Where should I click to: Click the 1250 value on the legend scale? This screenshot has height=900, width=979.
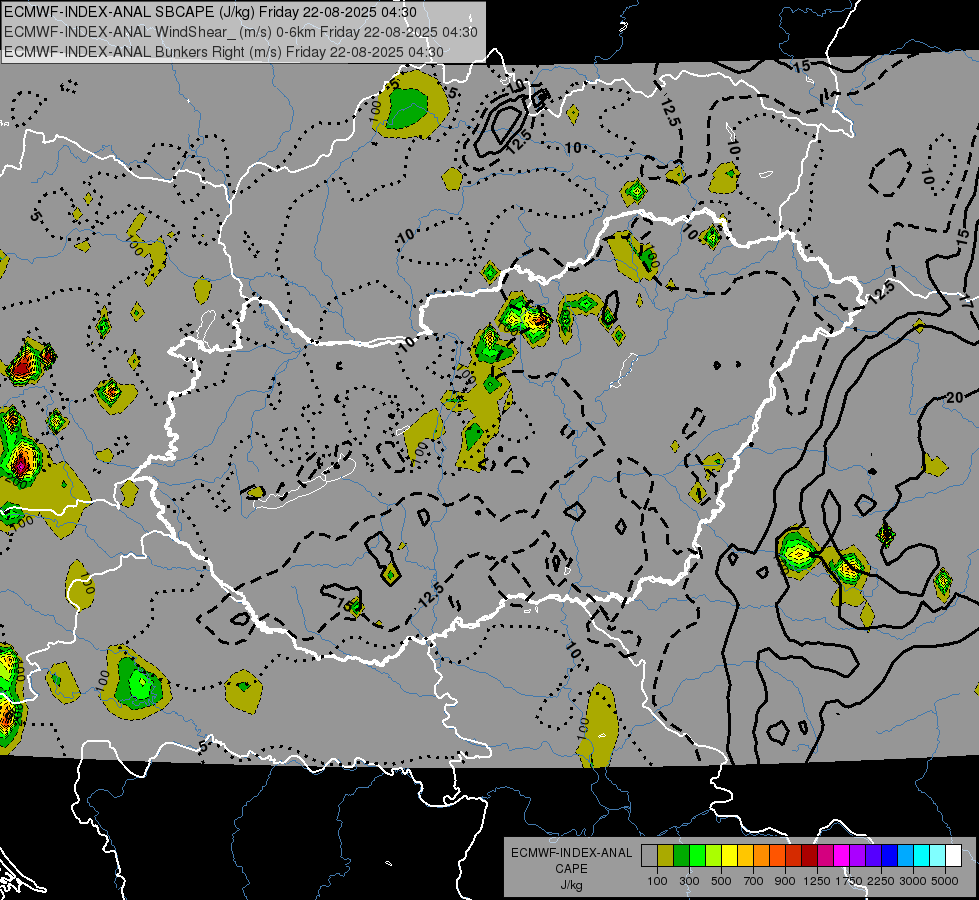pyautogui.click(x=817, y=881)
